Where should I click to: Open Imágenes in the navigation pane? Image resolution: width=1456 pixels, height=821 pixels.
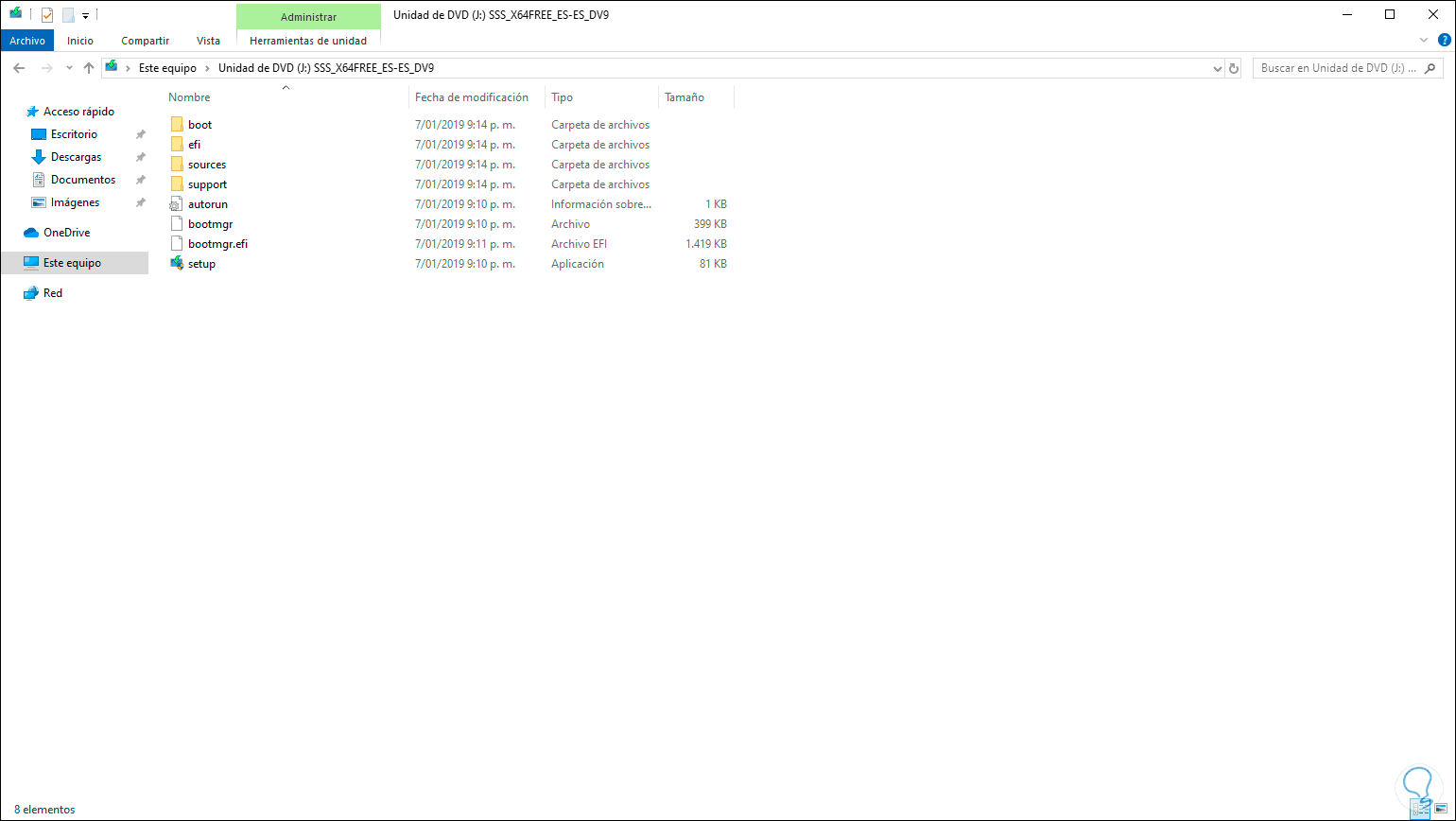tap(75, 202)
